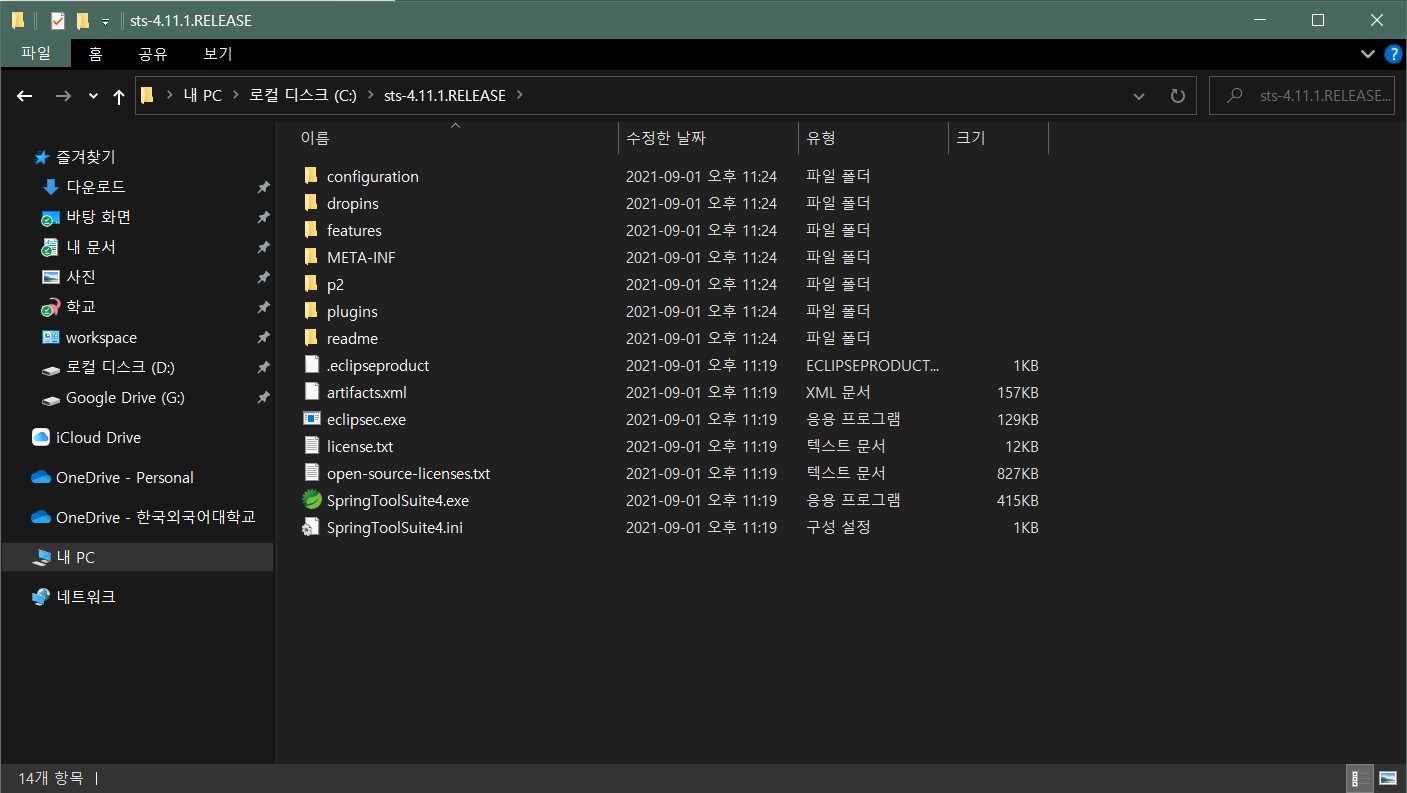The image size is (1407, 793).
Task: Click the META-INF folder icon
Action: 311,257
